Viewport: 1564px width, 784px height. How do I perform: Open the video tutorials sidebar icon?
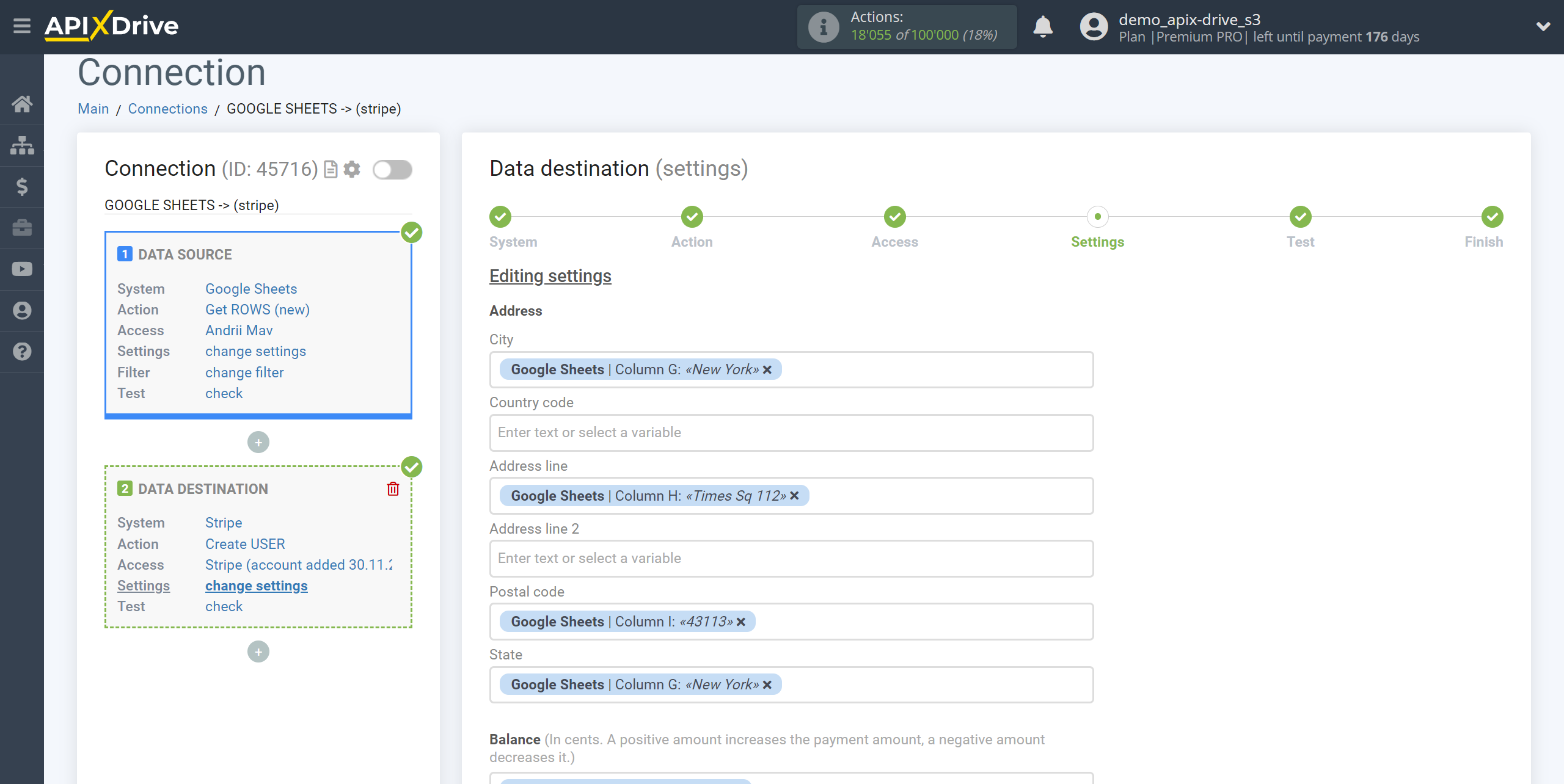pyautogui.click(x=22, y=269)
